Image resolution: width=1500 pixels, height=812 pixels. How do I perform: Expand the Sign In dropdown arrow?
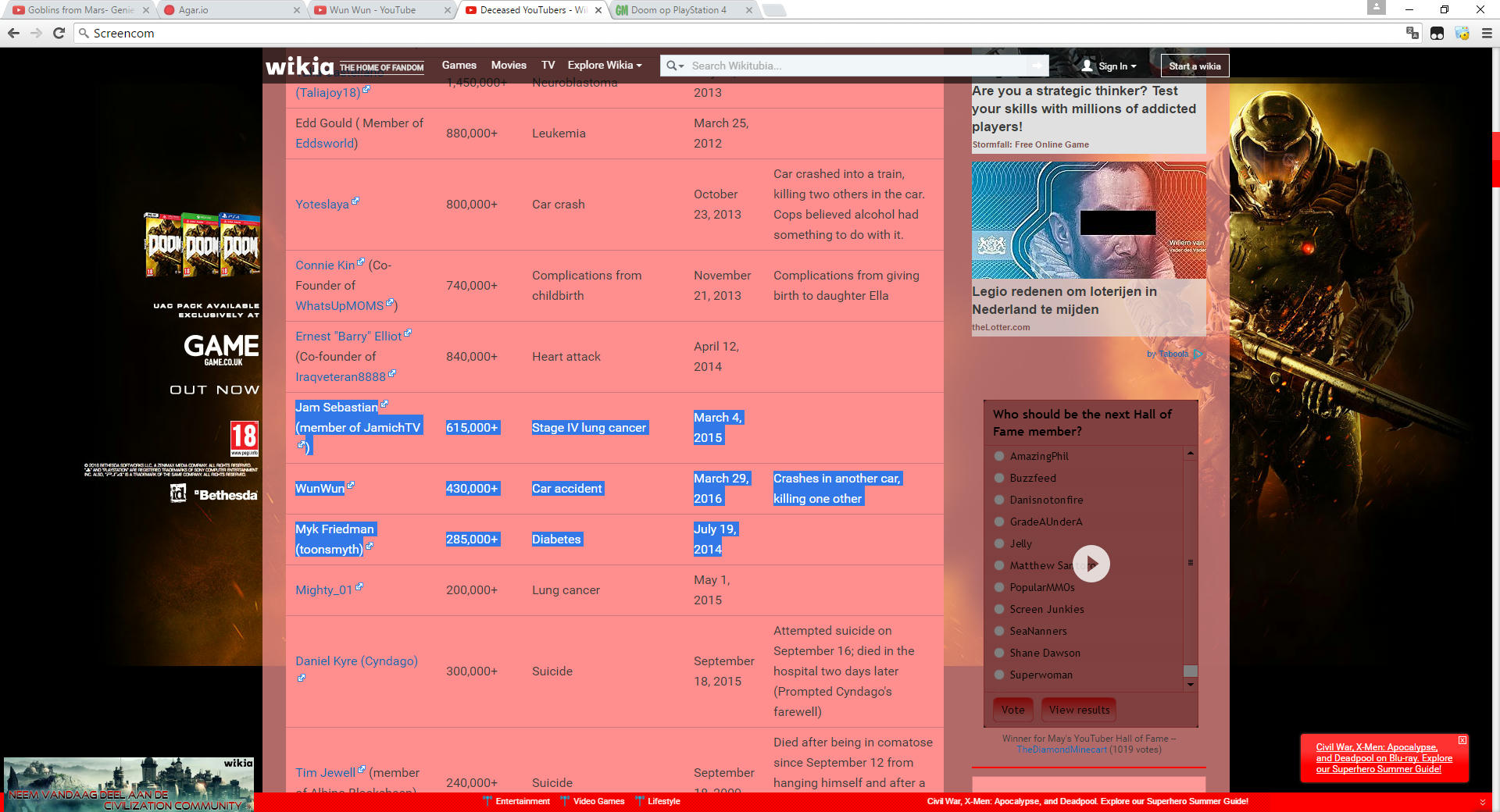tap(1134, 66)
